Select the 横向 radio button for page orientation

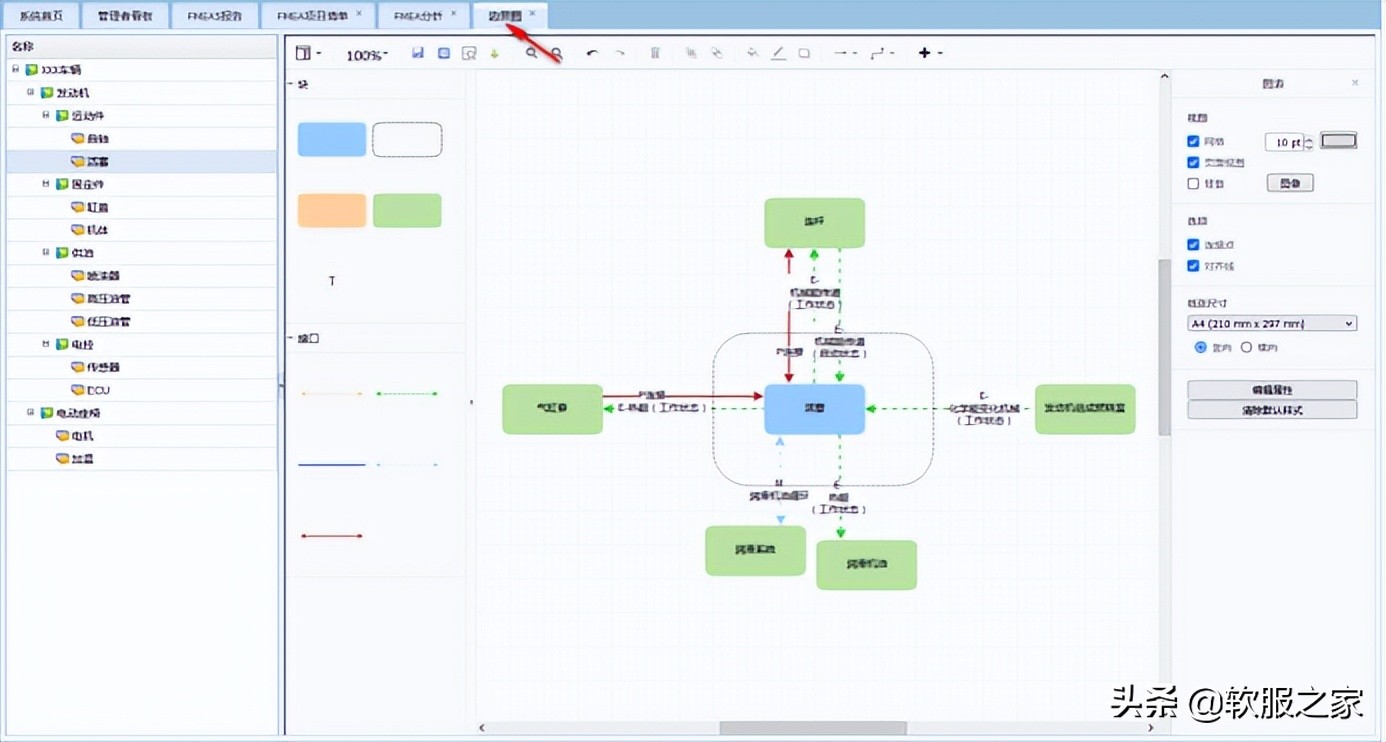tap(1247, 347)
